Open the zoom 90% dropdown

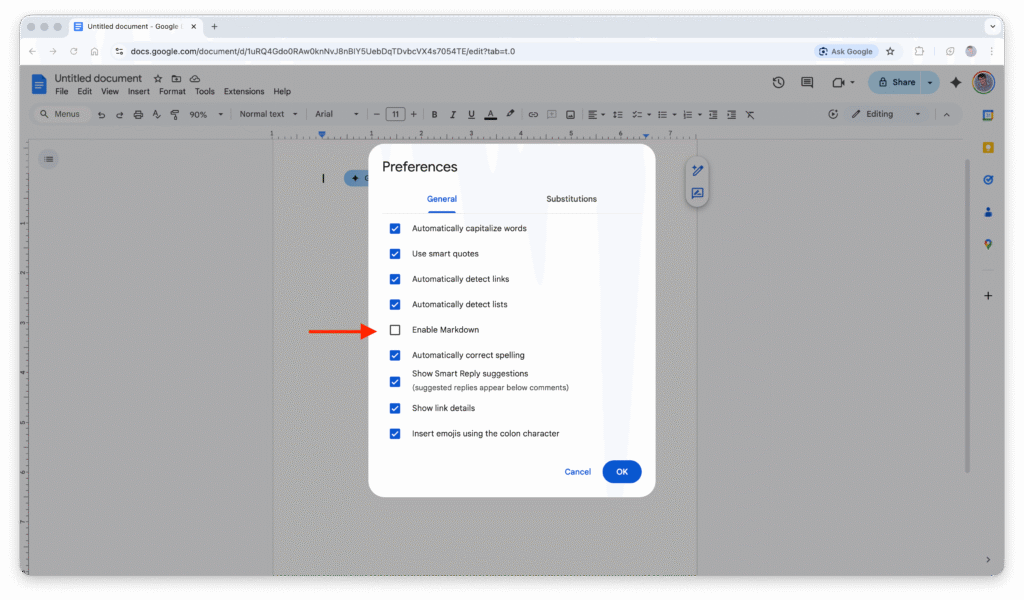[x=203, y=115]
